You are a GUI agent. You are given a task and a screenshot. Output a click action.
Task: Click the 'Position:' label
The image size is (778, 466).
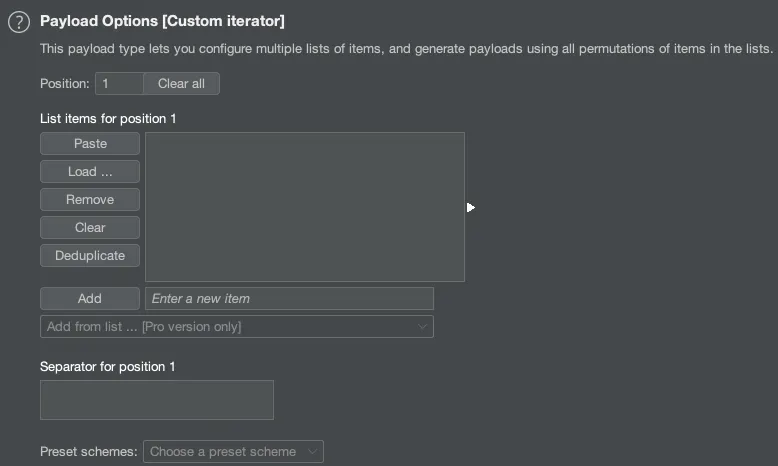coord(65,84)
